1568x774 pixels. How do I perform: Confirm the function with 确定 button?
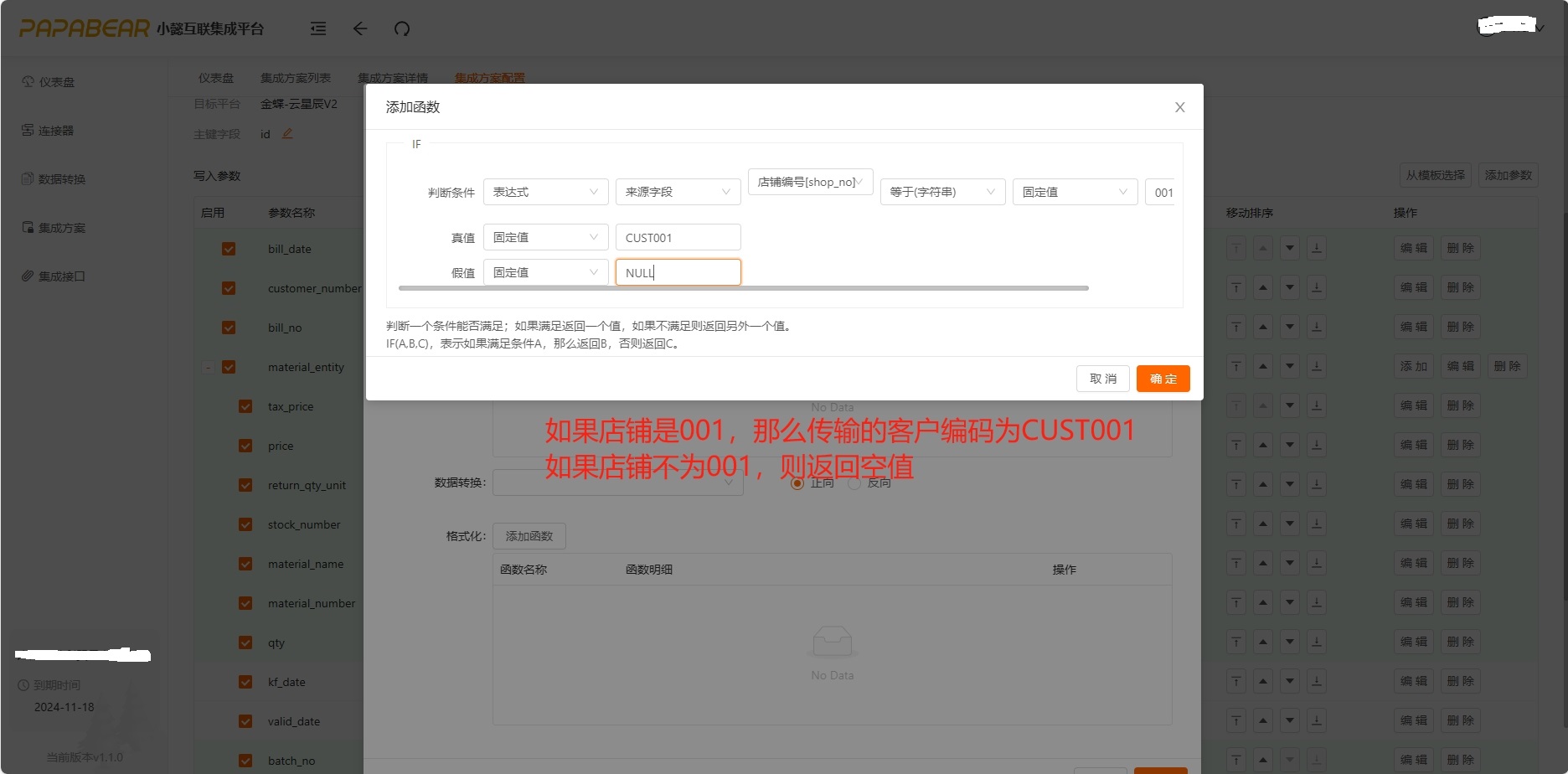(x=1163, y=379)
